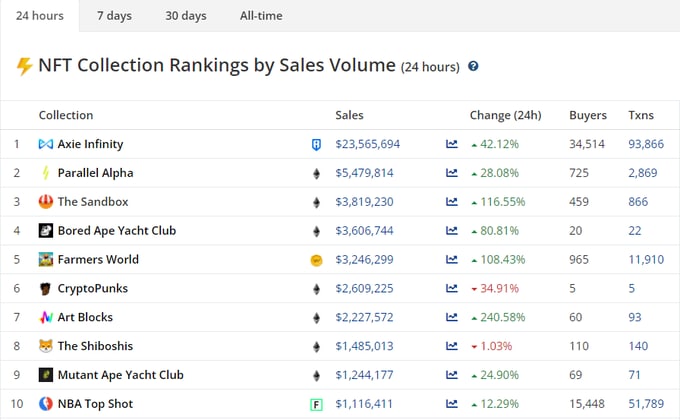This screenshot has width=680, height=420.
Task: Select the All-time tab
Action: 261,16
